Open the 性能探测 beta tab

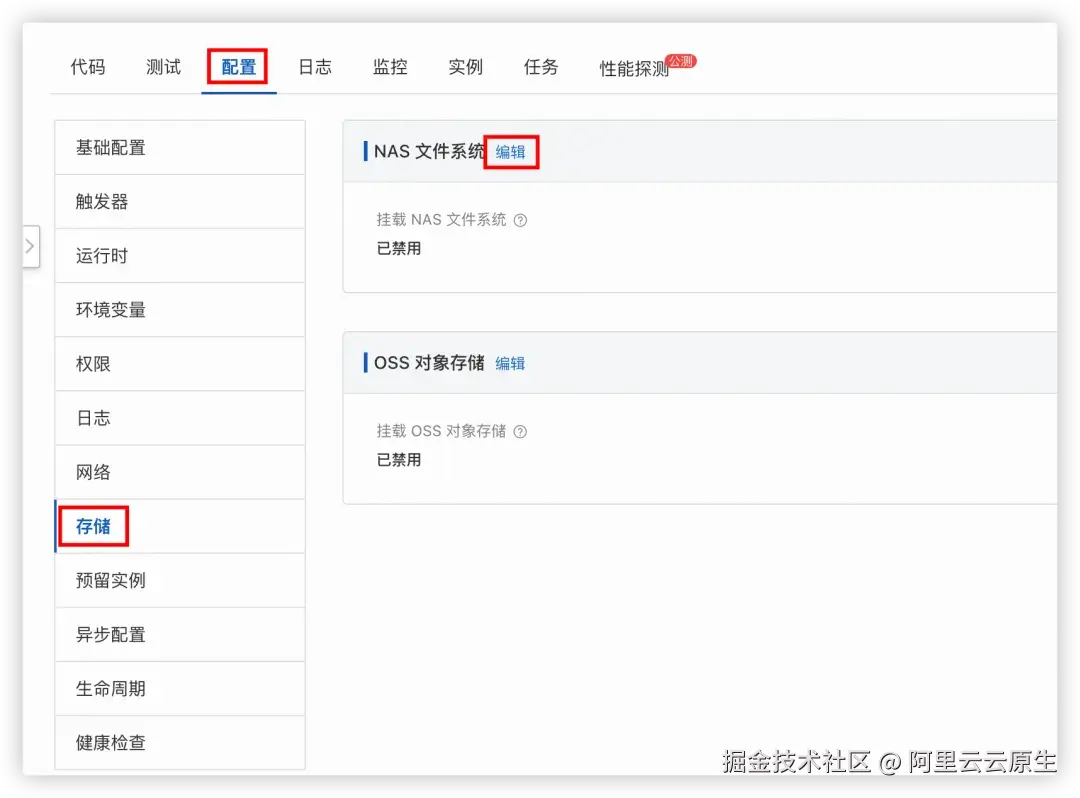point(631,66)
